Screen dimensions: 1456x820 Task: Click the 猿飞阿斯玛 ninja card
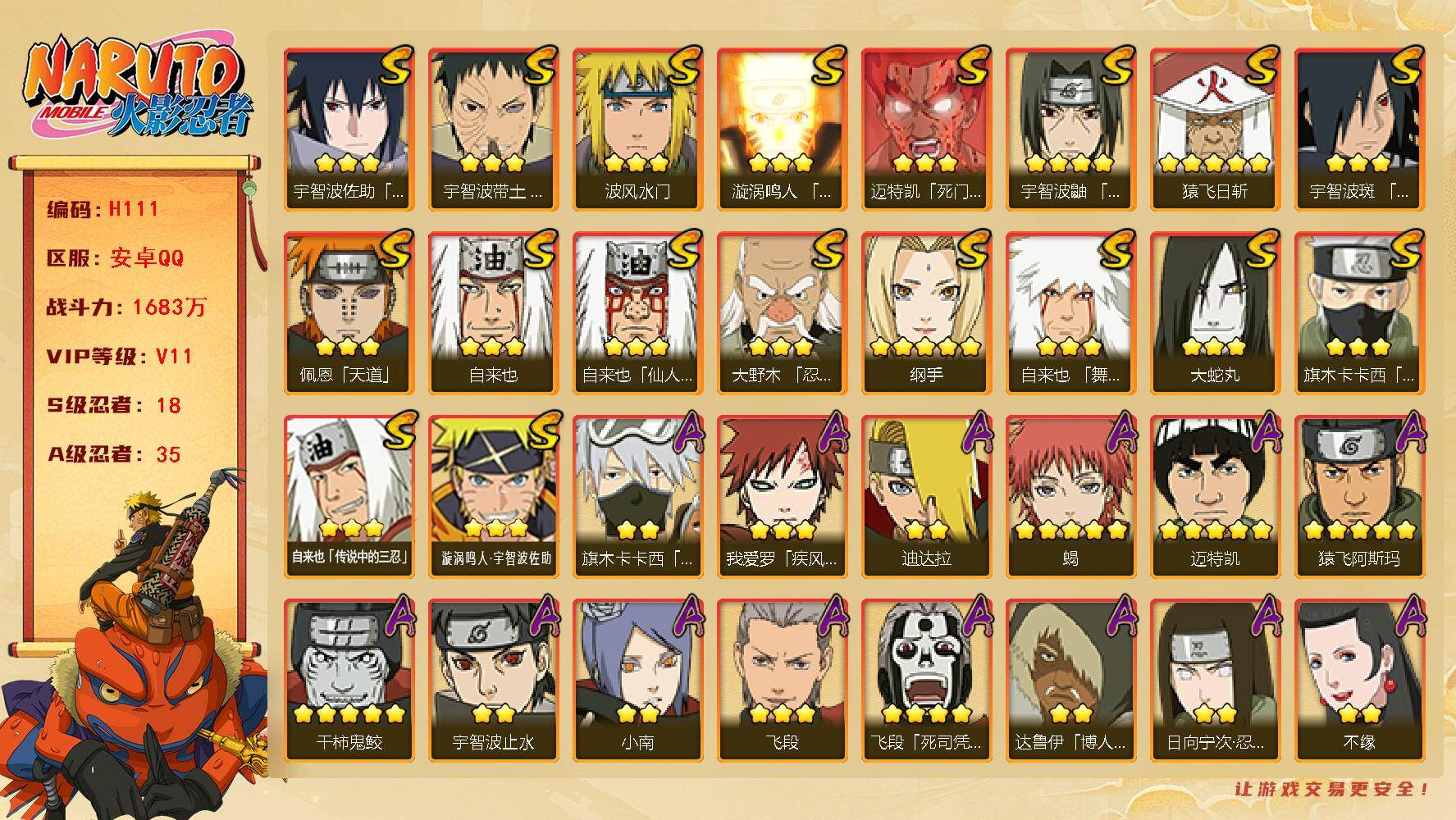click(x=1359, y=496)
